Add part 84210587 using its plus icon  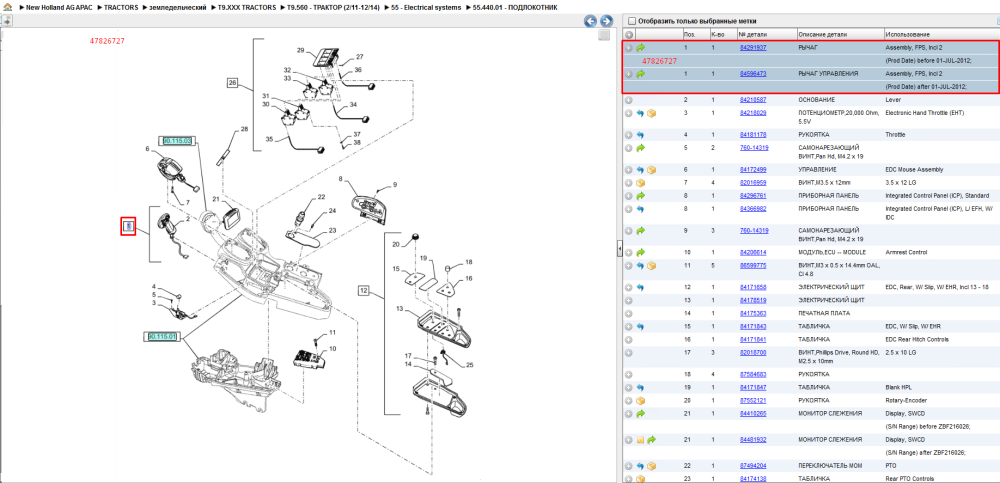click(629, 100)
